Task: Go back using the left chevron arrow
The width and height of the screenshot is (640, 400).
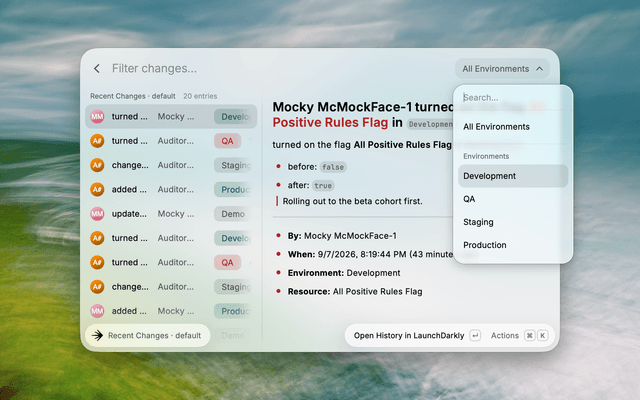Action: point(97,69)
